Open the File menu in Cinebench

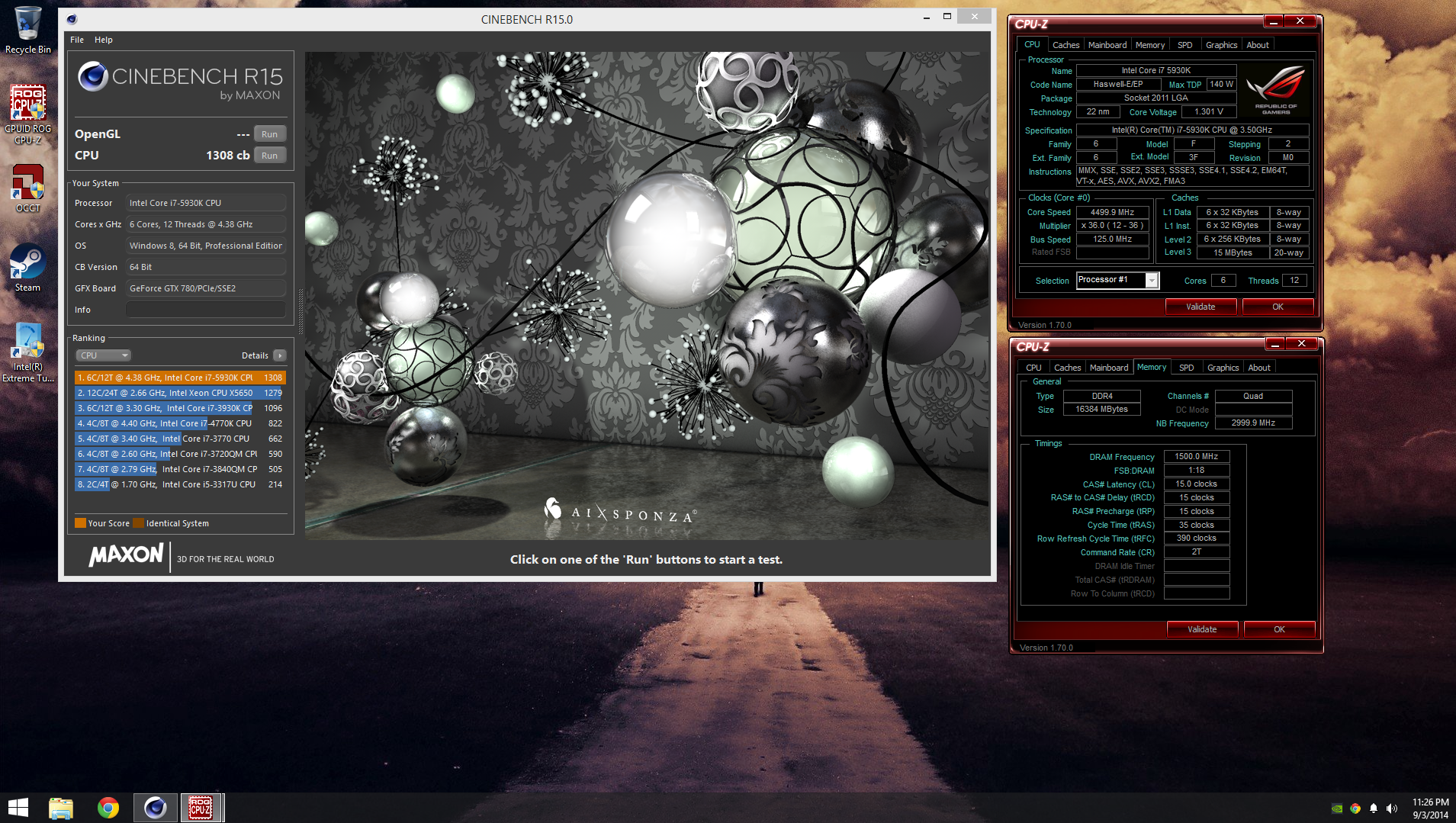77,40
